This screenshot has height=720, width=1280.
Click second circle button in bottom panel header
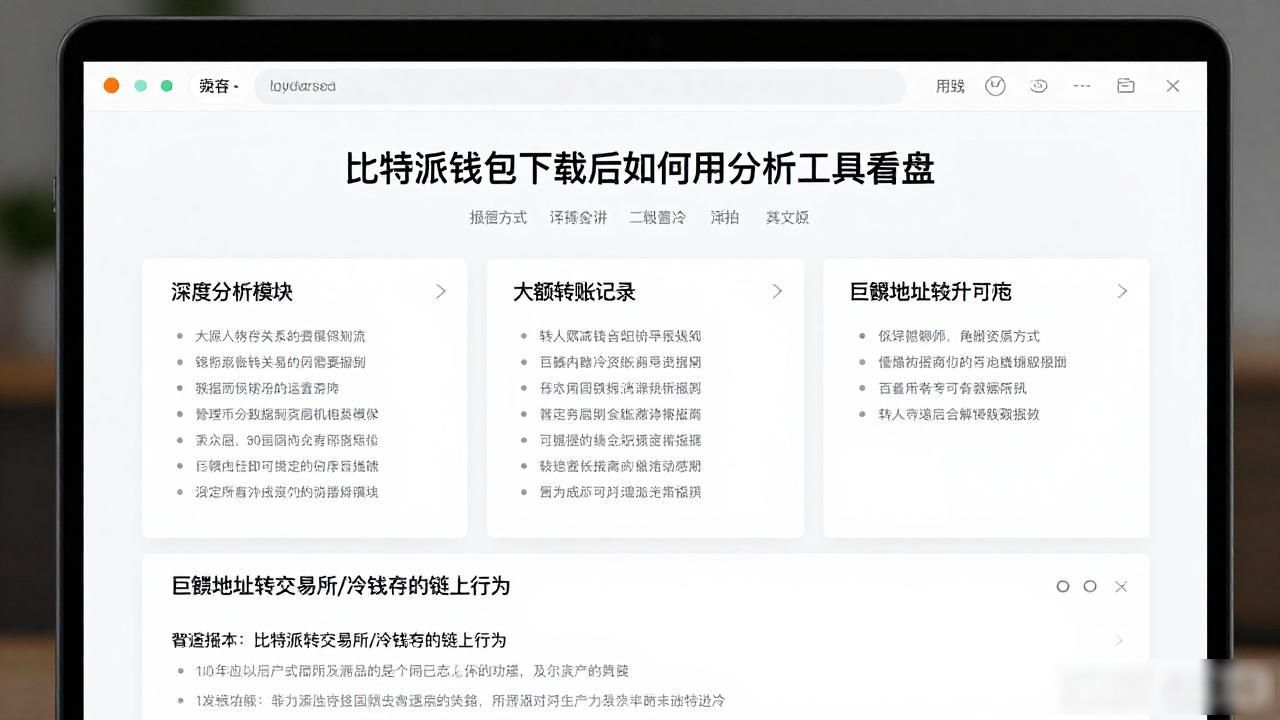pos(1090,586)
